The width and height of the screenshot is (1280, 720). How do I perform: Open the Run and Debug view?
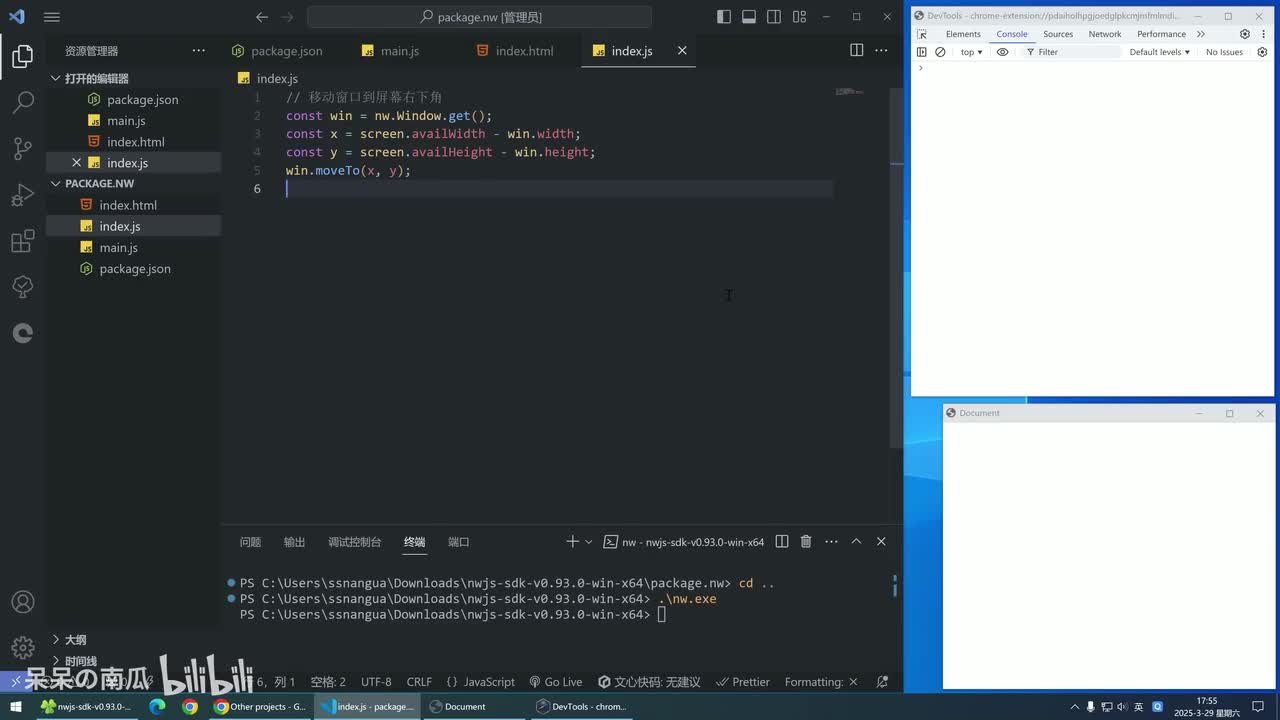pos(22,195)
